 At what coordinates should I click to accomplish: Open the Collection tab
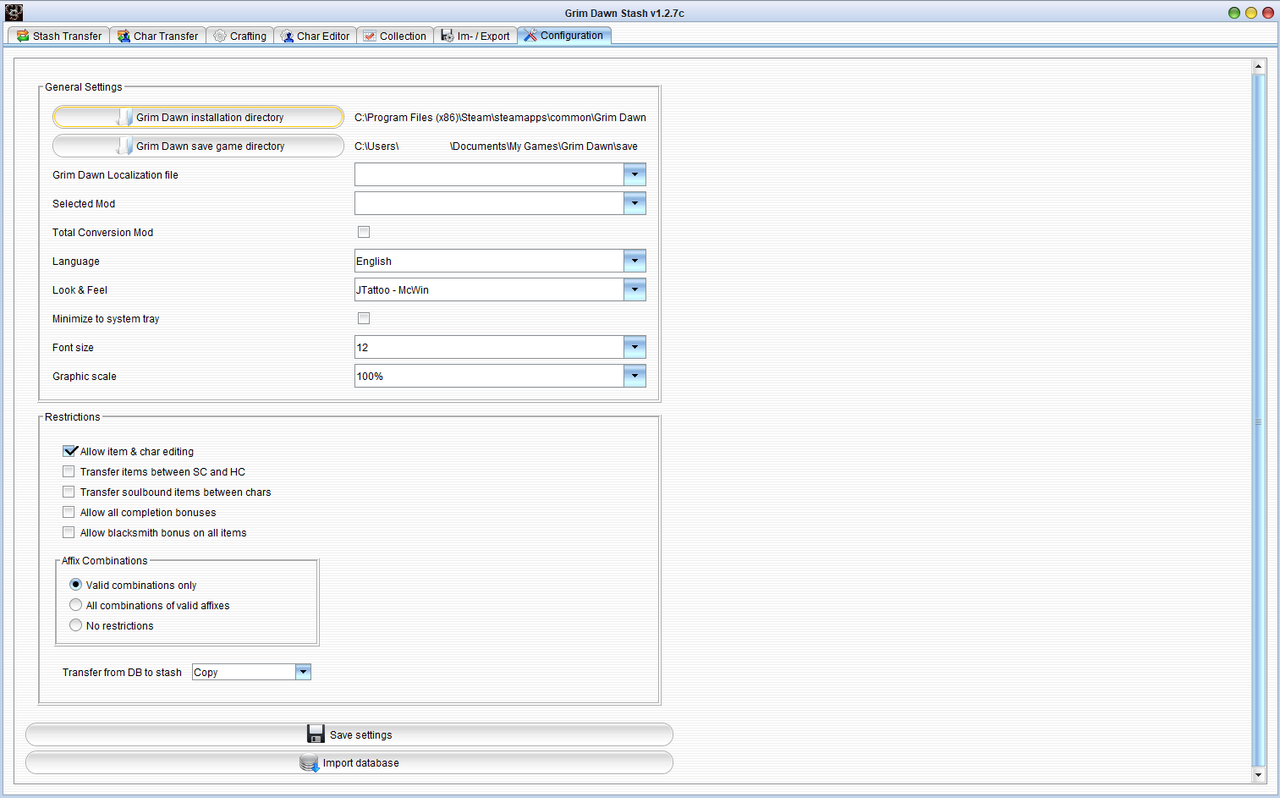(x=395, y=35)
